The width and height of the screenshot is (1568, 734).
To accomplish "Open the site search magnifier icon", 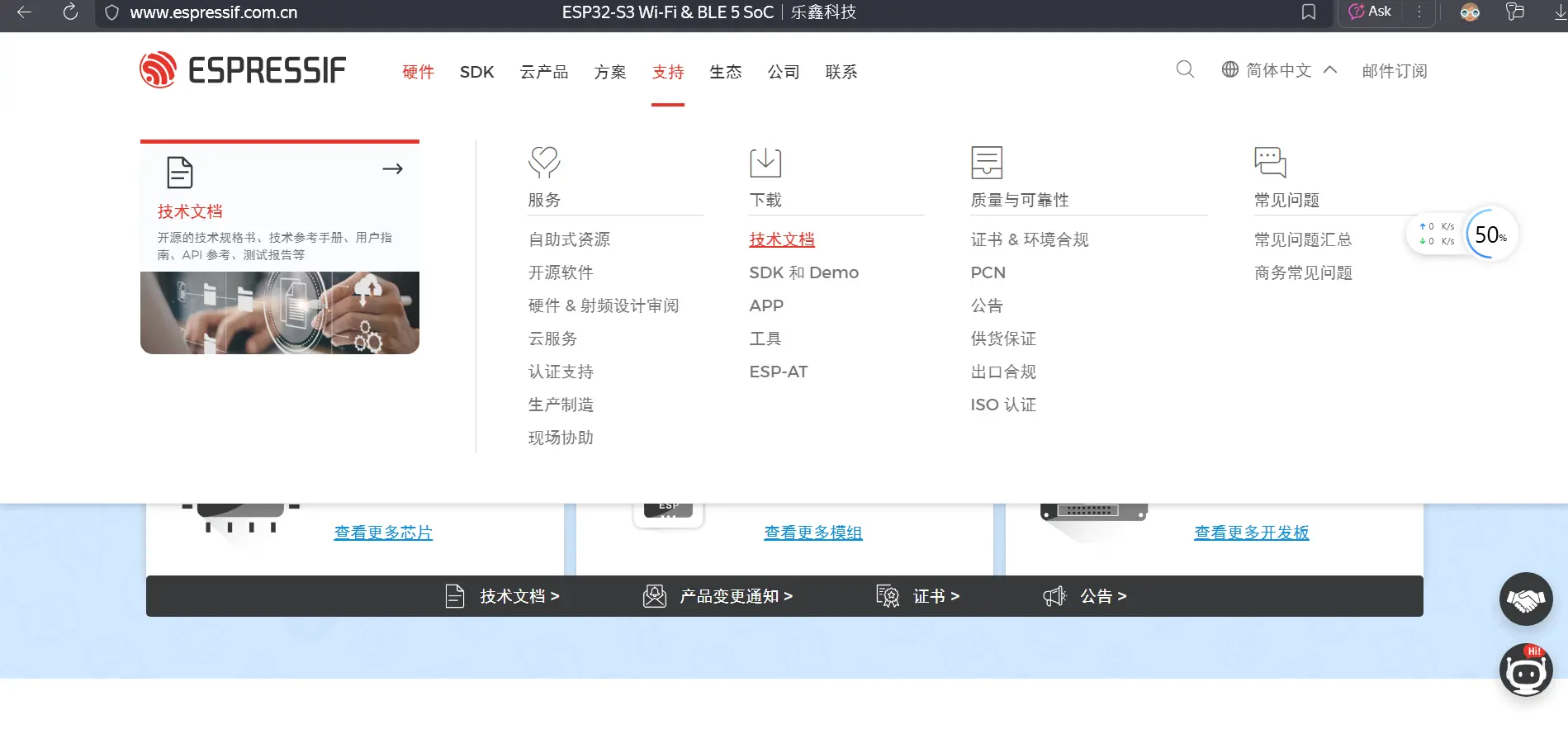I will [1185, 69].
